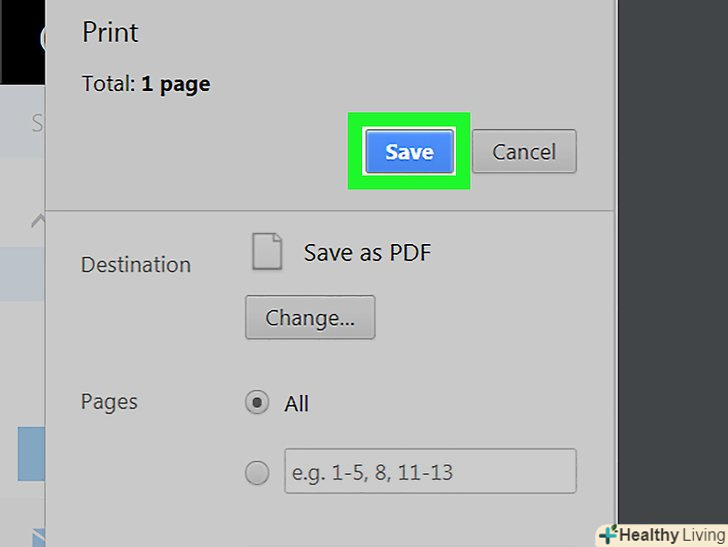The image size is (728, 547).
Task: Click the partially hidden blue envelope icon
Action: click(x=39, y=537)
